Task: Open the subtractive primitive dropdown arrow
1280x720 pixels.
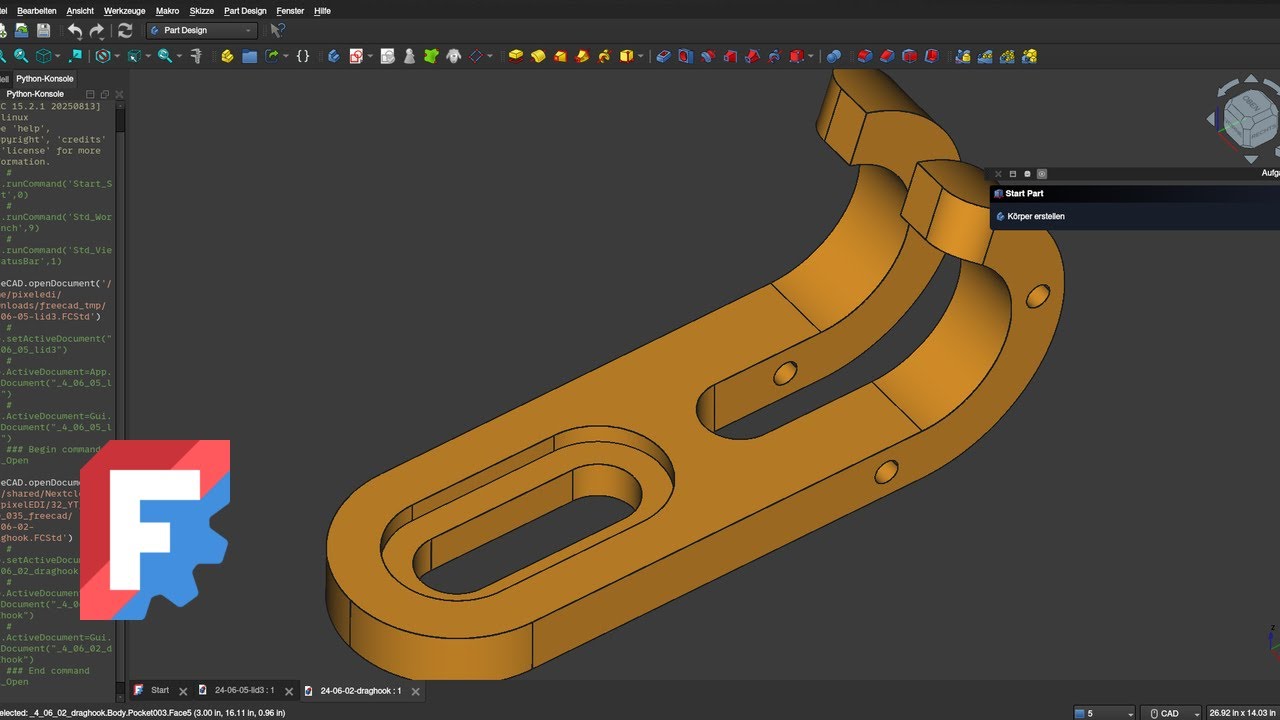Action: click(811, 57)
